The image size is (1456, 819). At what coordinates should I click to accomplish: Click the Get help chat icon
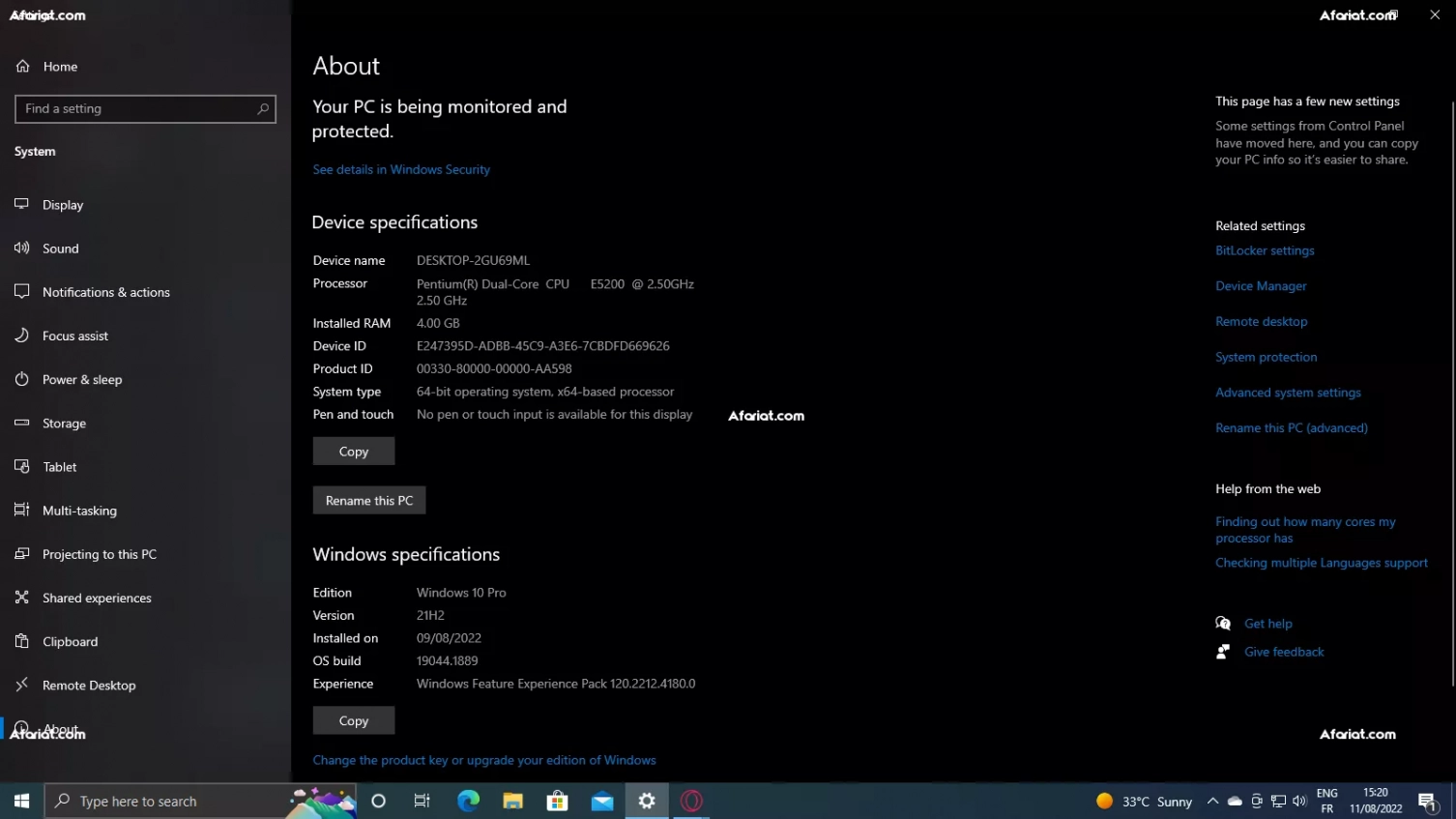tap(1223, 624)
